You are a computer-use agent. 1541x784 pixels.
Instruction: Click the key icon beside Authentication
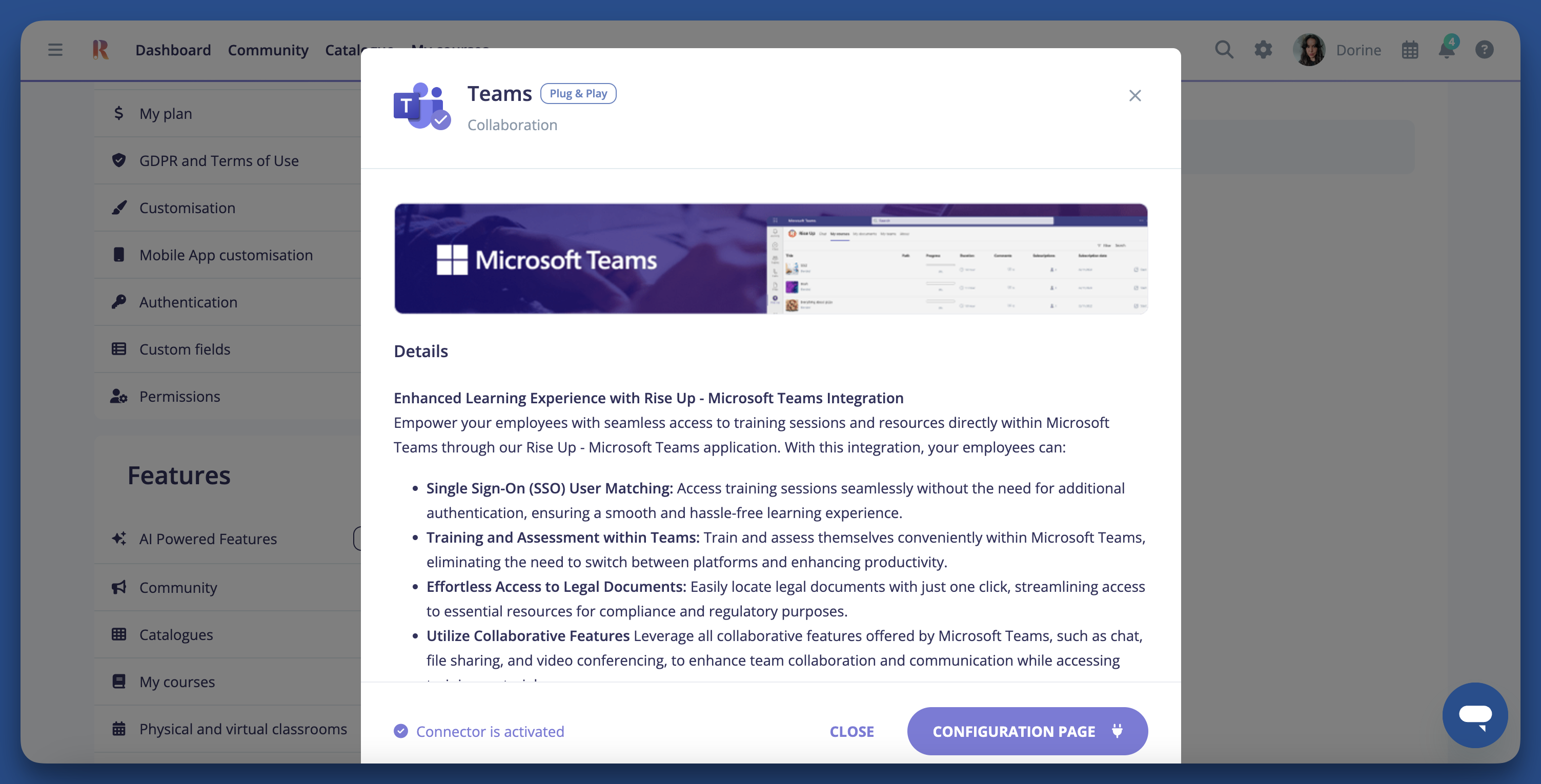(118, 301)
